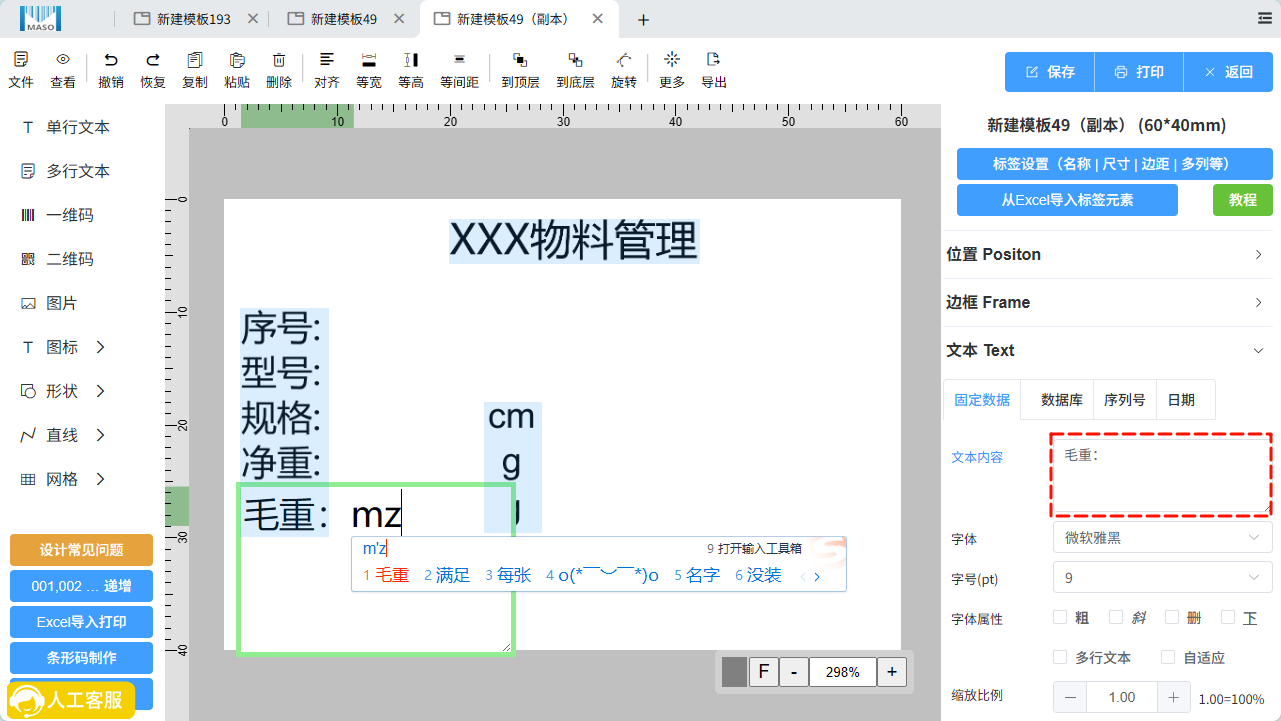Image resolution: width=1281 pixels, height=721 pixels.
Task: Expand 形状 shape submenu in sidebar
Action: (100, 391)
